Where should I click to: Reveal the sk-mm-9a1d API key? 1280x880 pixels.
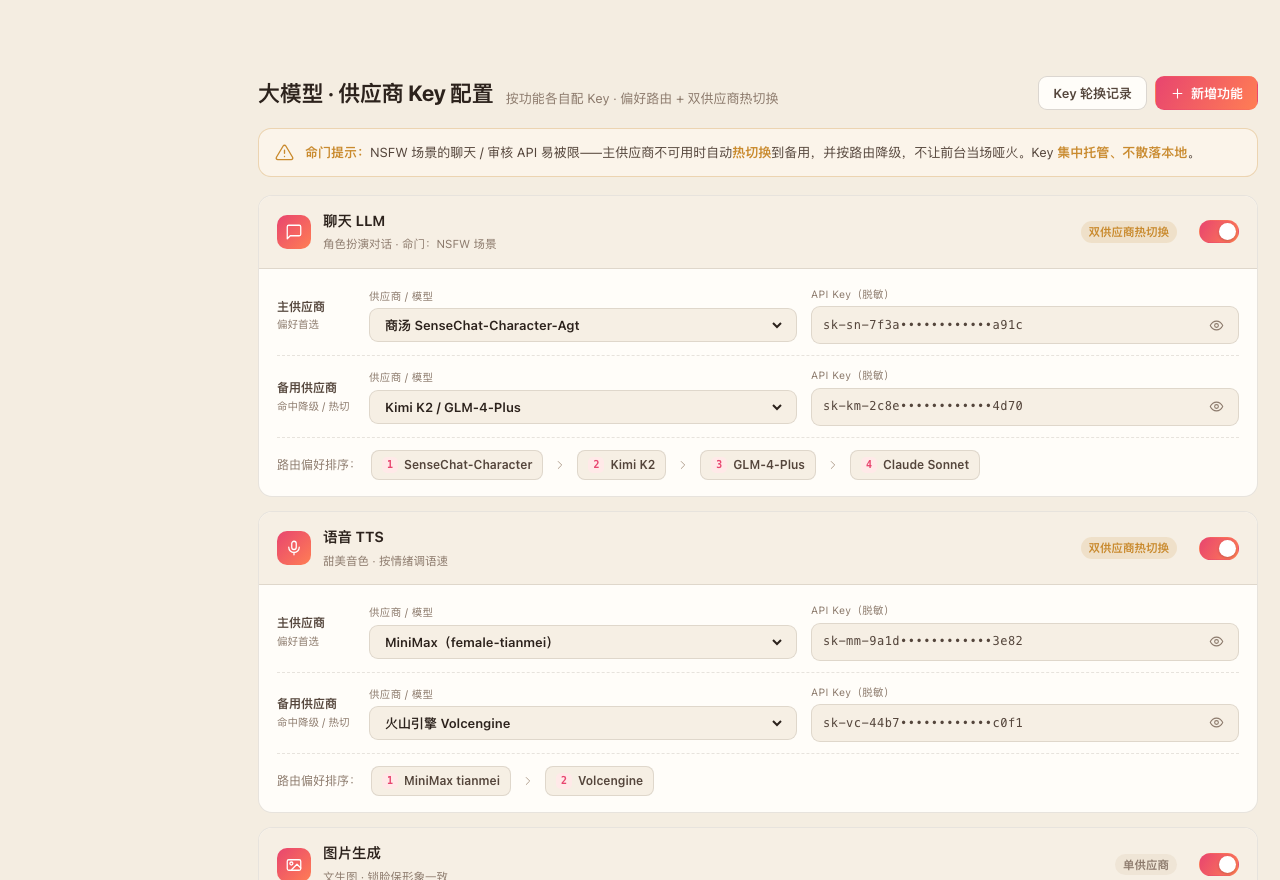[1216, 641]
